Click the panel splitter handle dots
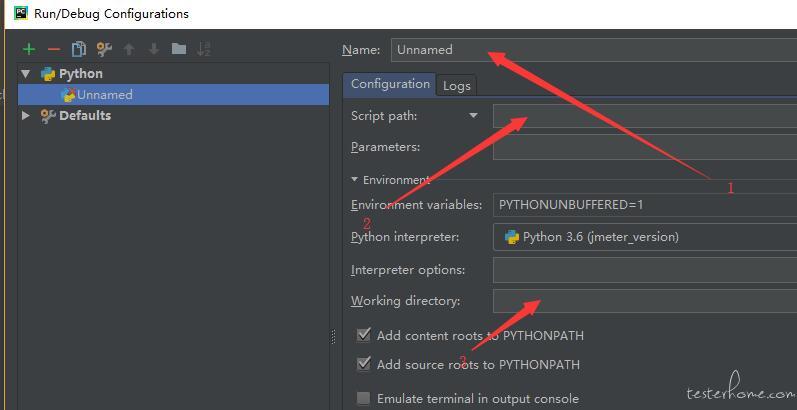This screenshot has height=410, width=797. click(334, 336)
